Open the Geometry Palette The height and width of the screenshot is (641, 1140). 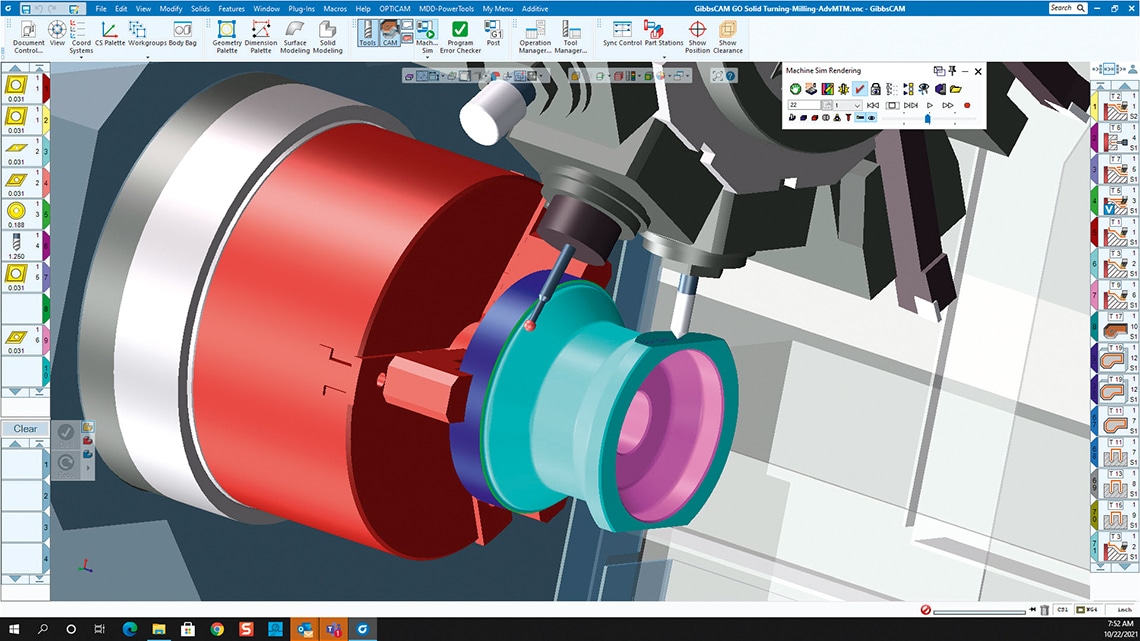tap(227, 35)
